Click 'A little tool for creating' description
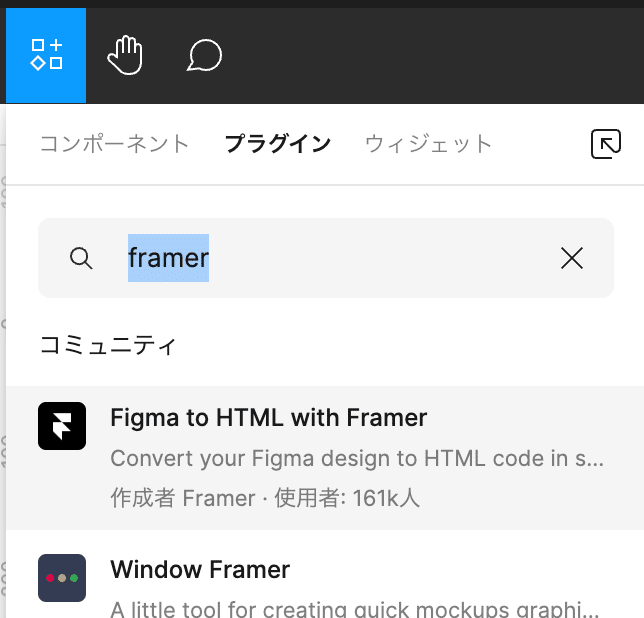Image resolution: width=644 pixels, height=618 pixels. [x=356, y=608]
